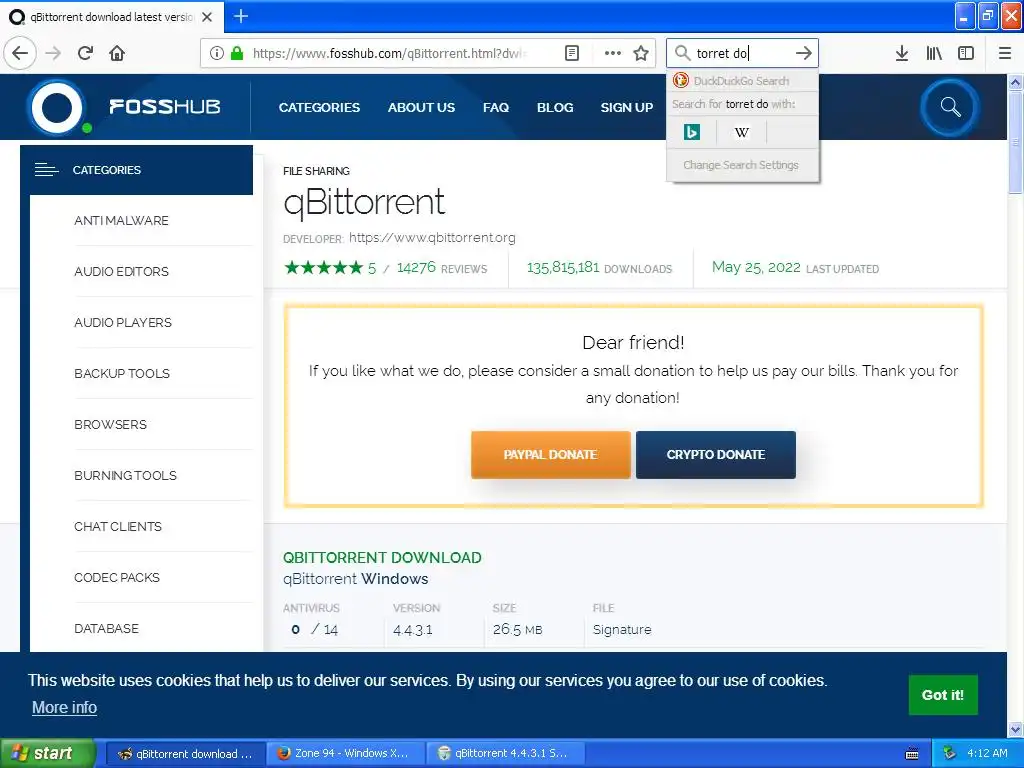This screenshot has width=1024, height=768.
Task: Click the system tray keyboard icon
Action: pos(912,754)
